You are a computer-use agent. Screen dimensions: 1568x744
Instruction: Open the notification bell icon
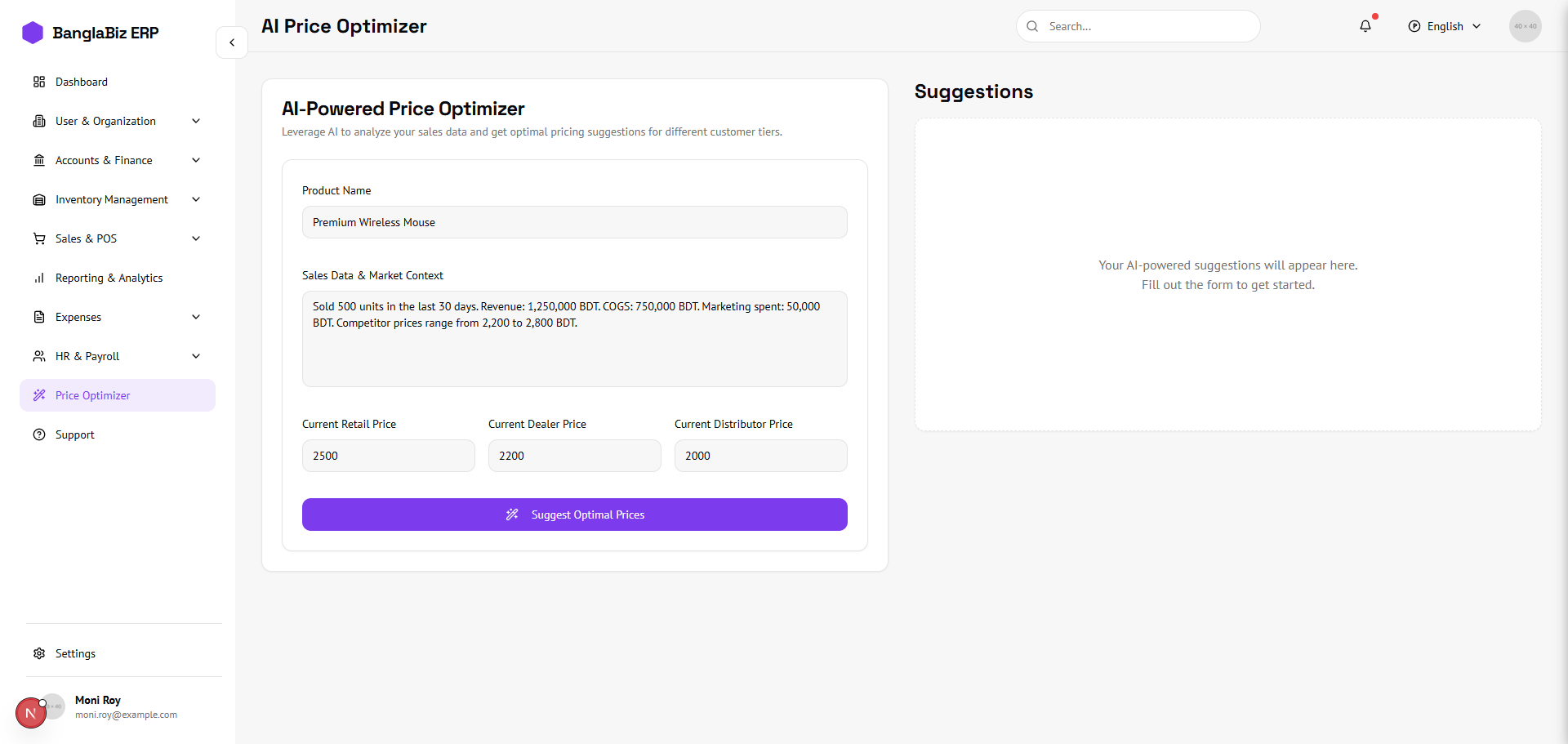[1365, 26]
